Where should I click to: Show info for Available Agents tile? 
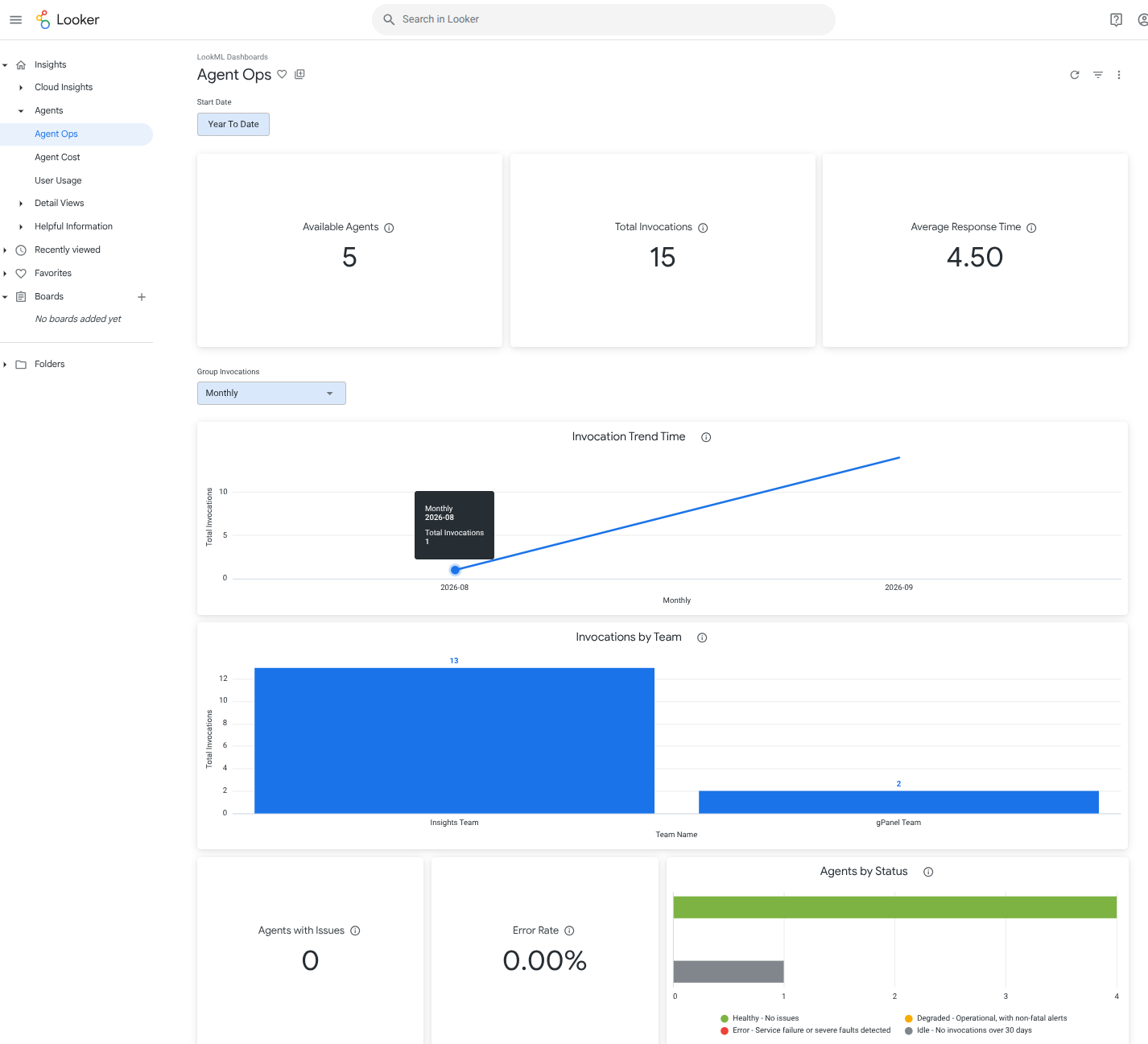(x=389, y=228)
